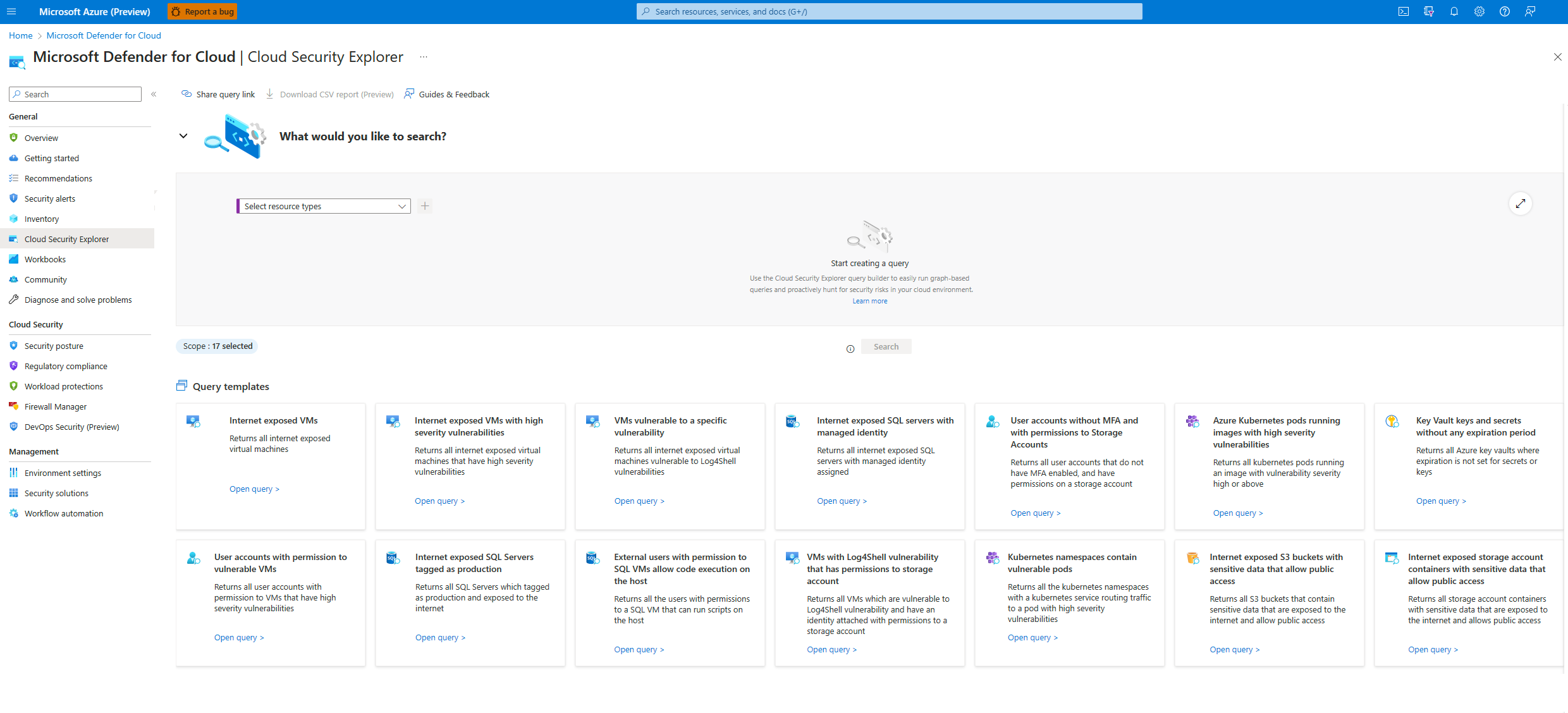Image resolution: width=1568 pixels, height=713 pixels.
Task: Click the Regulatory compliance icon
Action: point(14,366)
